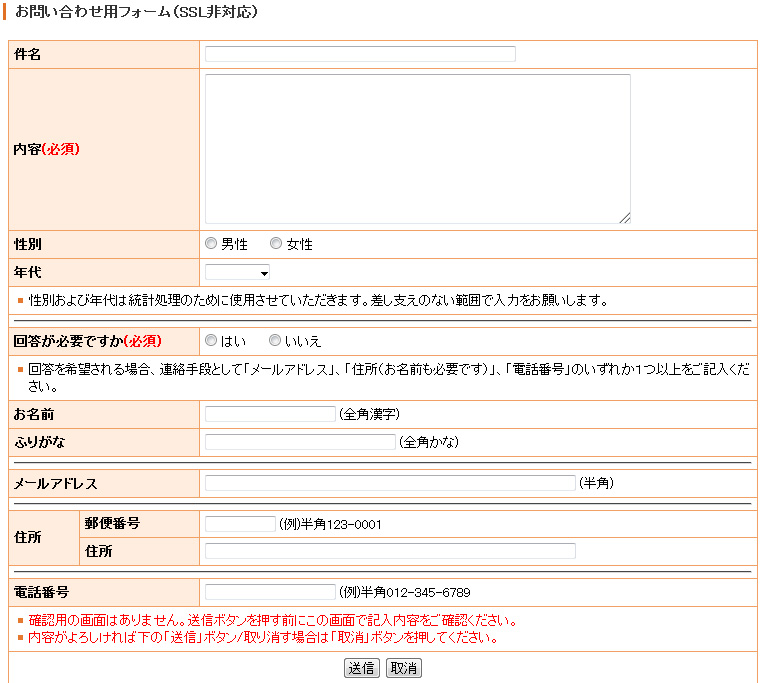Image resolution: width=763 pixels, height=683 pixels.
Task: Click the 女性 label text
Action: coord(300,244)
